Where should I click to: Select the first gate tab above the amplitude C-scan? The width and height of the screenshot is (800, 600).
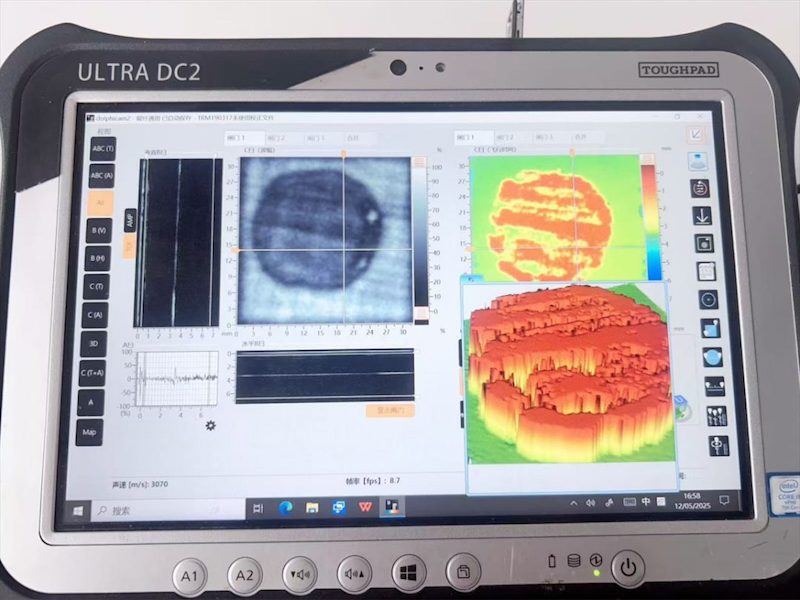244,138
